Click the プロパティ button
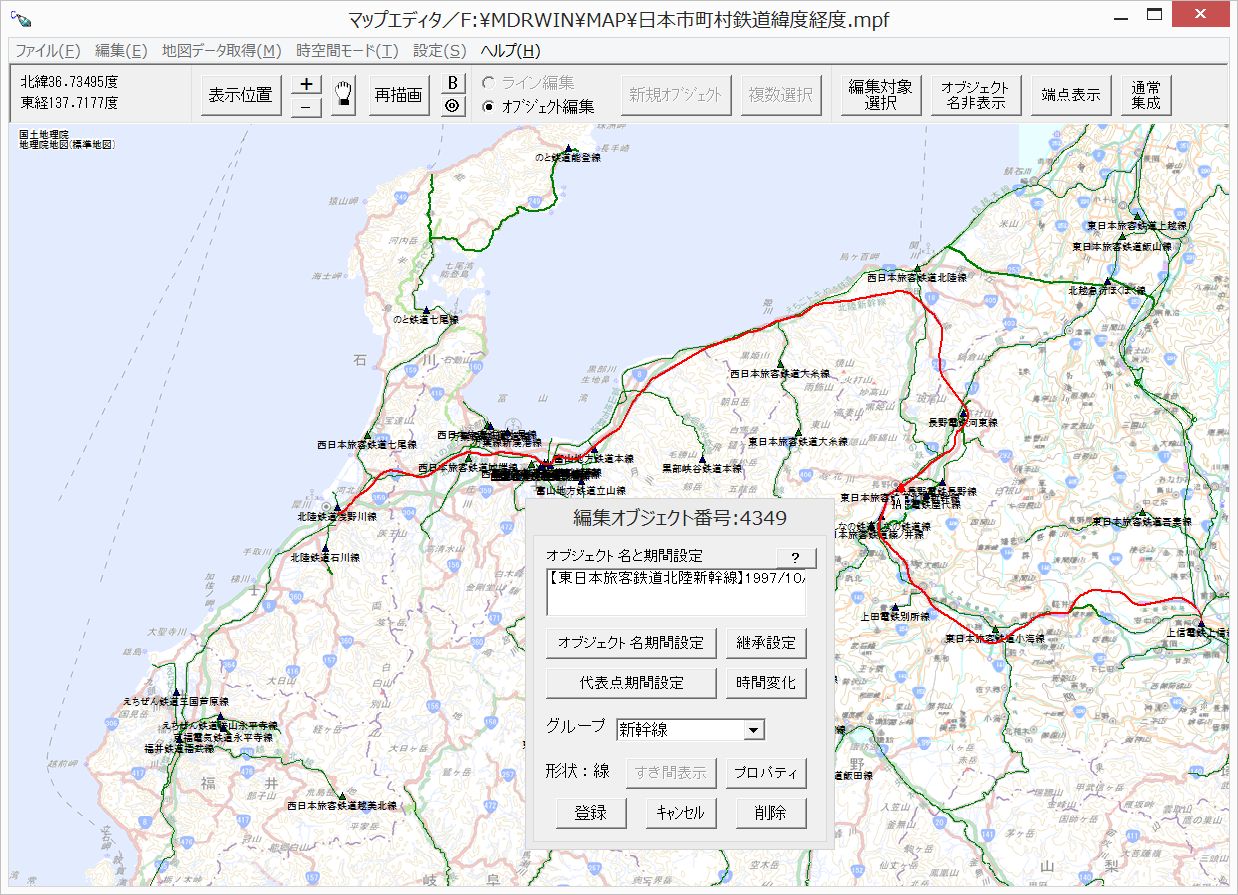This screenshot has width=1238, height=895. coord(766,773)
